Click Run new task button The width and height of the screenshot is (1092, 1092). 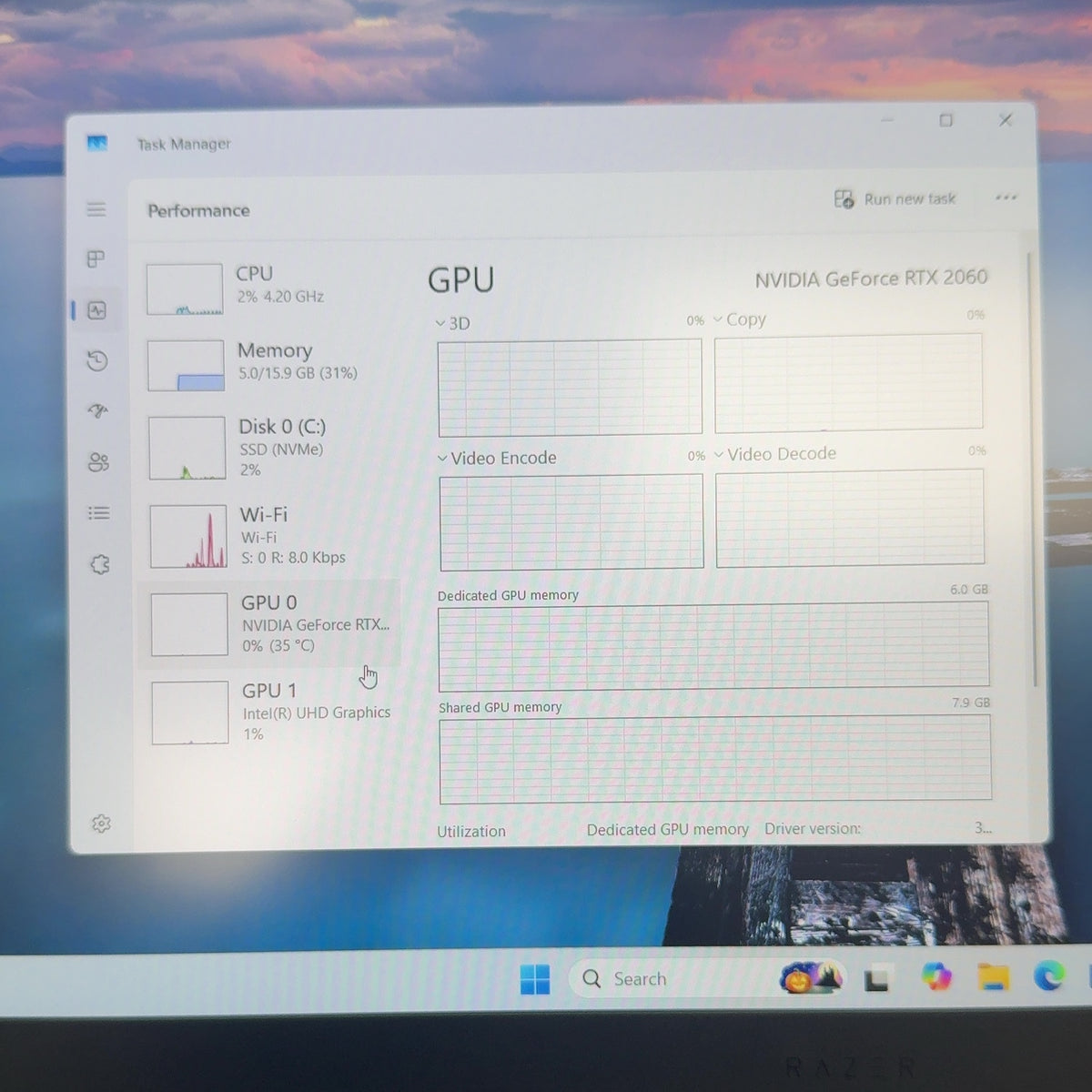(895, 198)
